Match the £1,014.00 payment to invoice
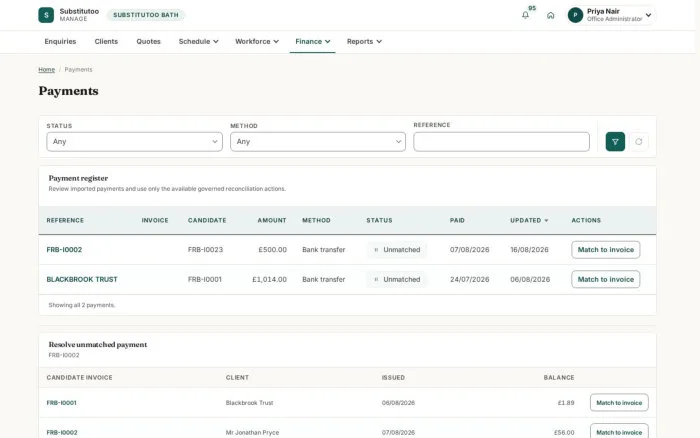 [x=605, y=279]
